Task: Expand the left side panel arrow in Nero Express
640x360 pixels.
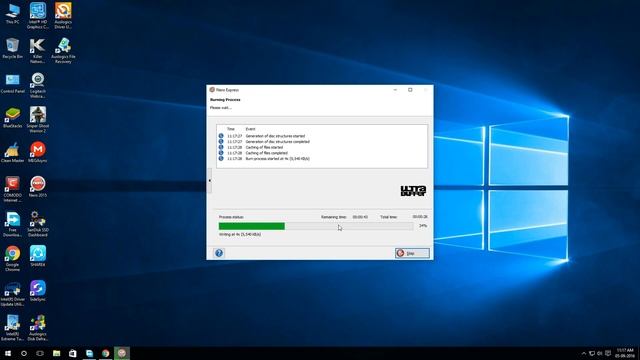Action: click(x=210, y=180)
